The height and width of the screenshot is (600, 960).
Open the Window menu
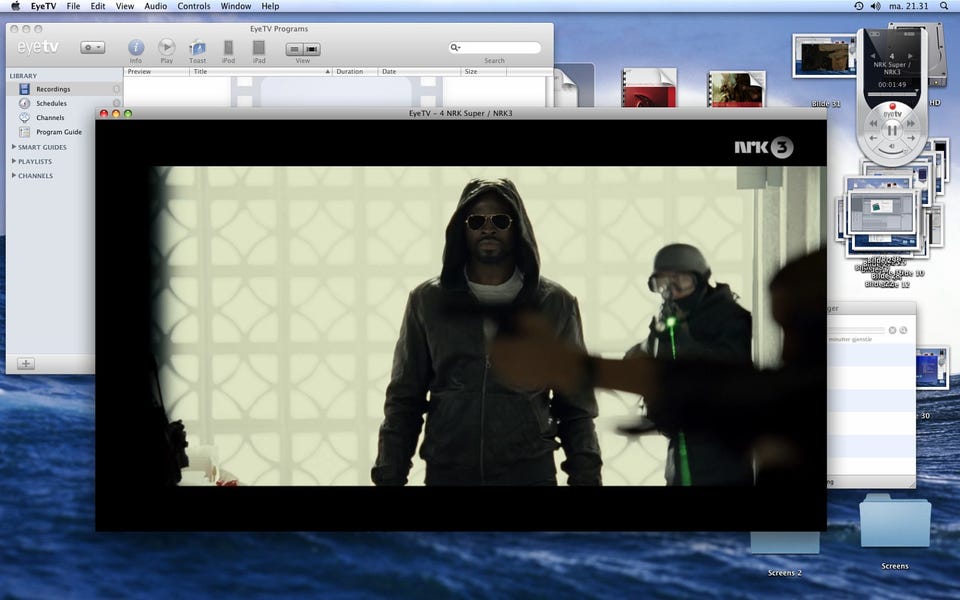click(x=236, y=6)
